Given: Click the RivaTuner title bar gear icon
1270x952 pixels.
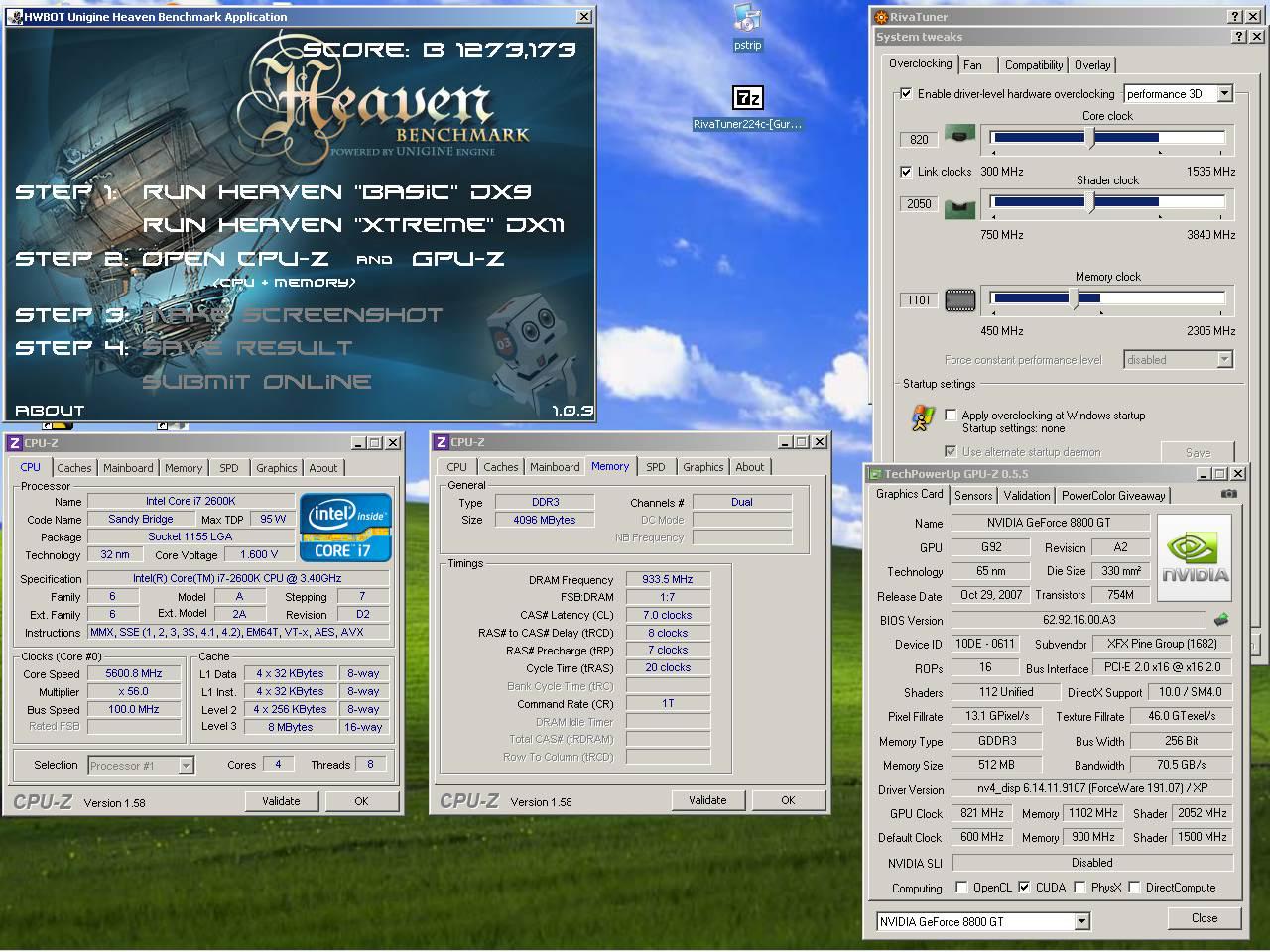Looking at the screenshot, I should [881, 17].
